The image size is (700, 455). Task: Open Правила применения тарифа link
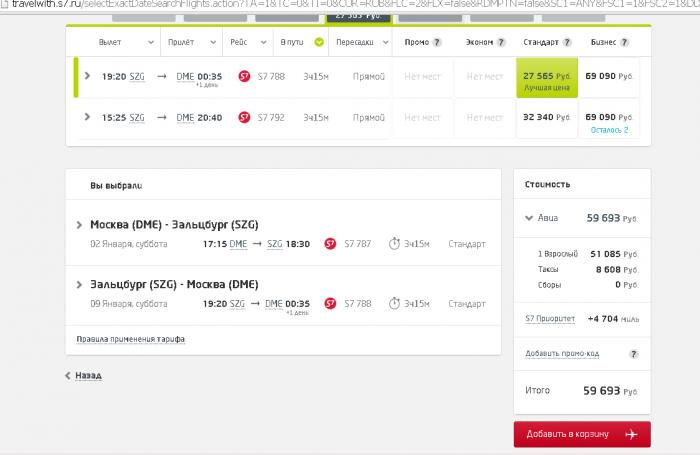(x=130, y=339)
